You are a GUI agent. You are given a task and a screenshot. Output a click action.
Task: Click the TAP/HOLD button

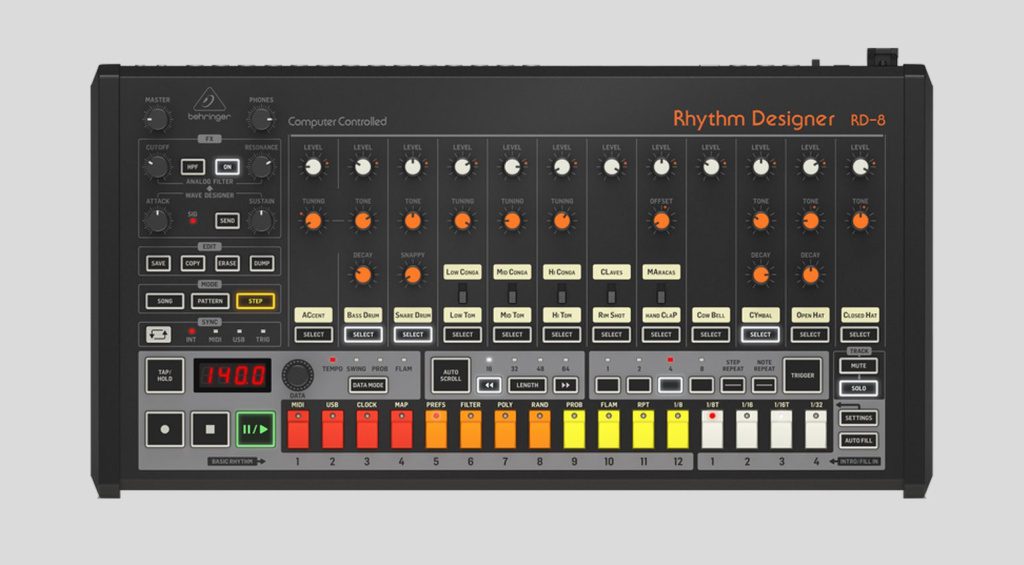(165, 376)
